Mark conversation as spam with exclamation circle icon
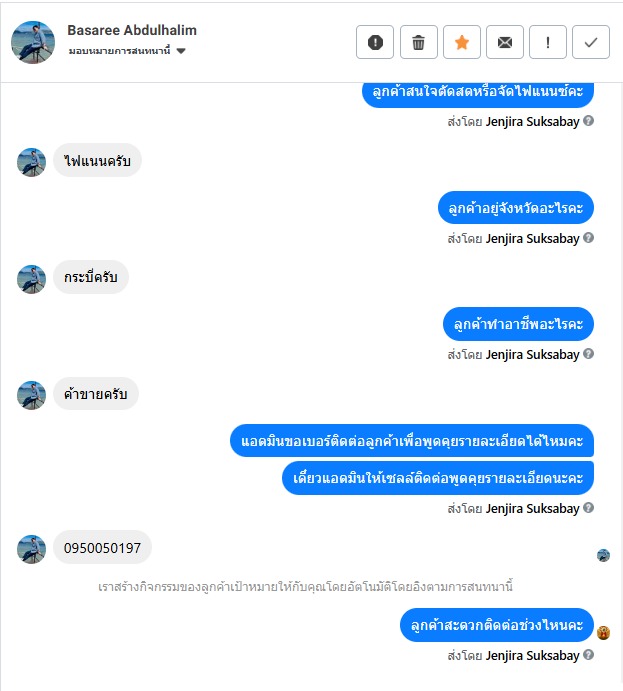The width and height of the screenshot is (623, 691). point(375,42)
